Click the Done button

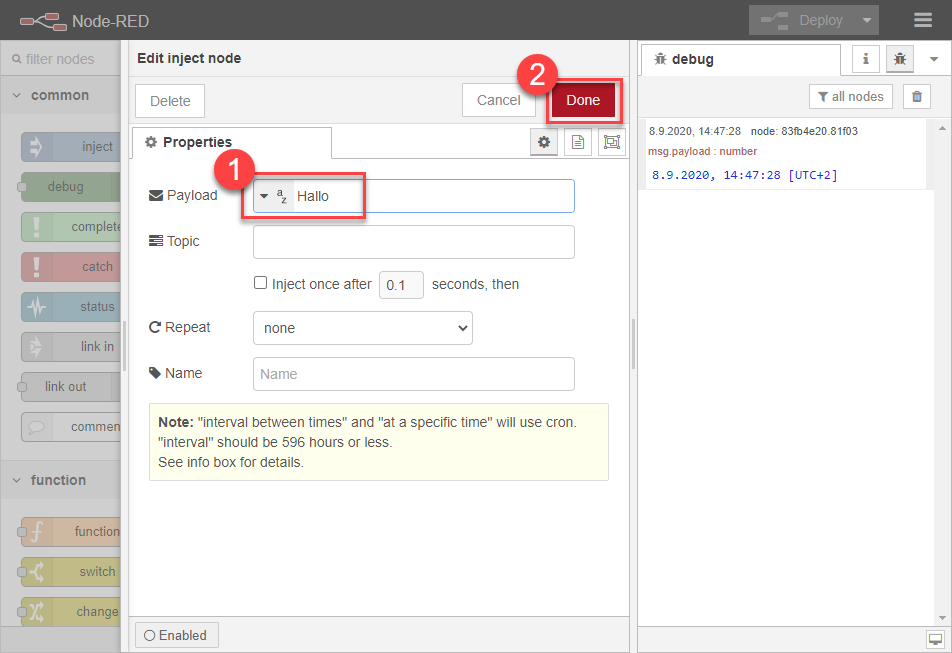coord(583,100)
